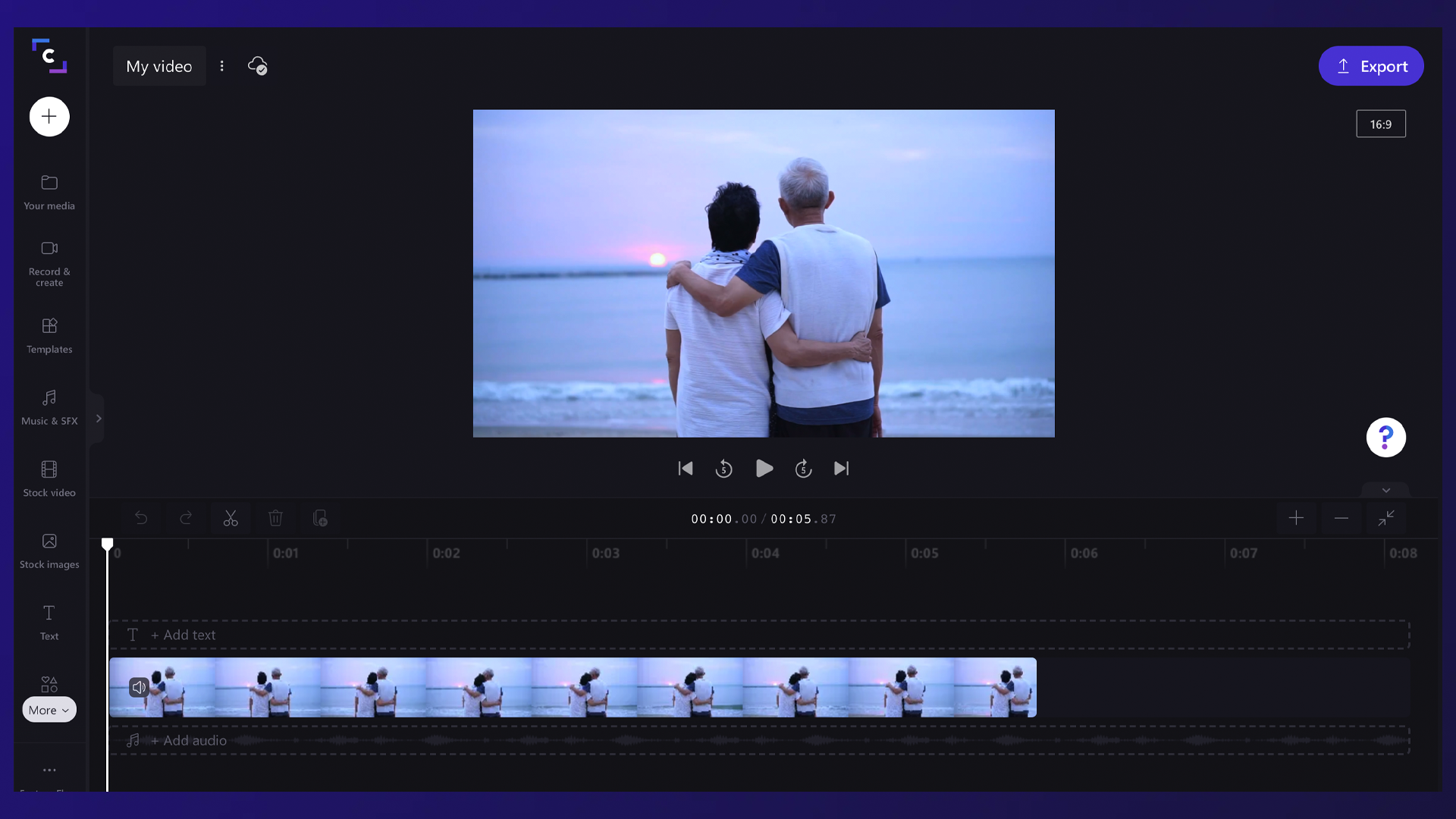Open the Stock video panel

tap(49, 479)
